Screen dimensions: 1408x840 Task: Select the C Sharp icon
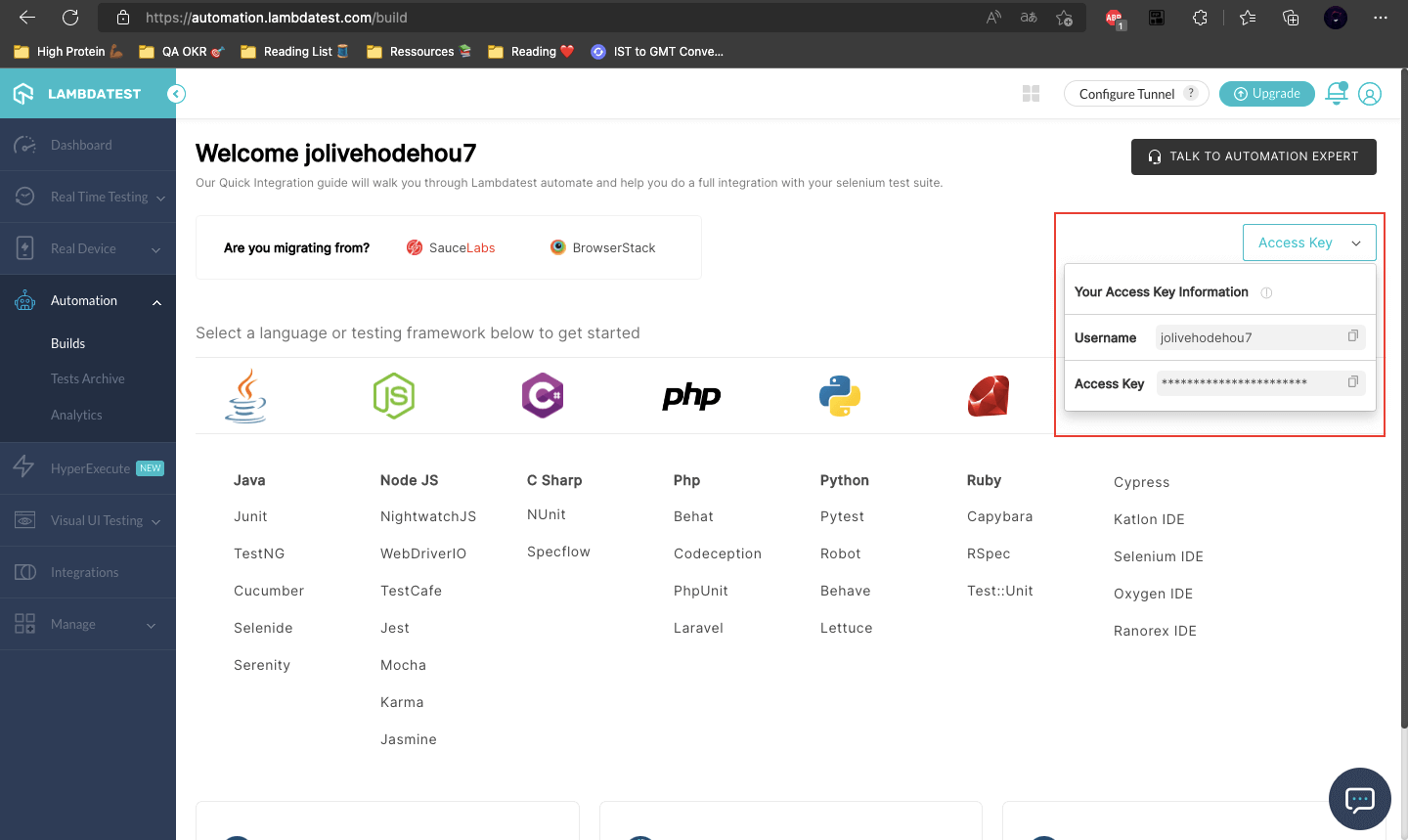543,395
